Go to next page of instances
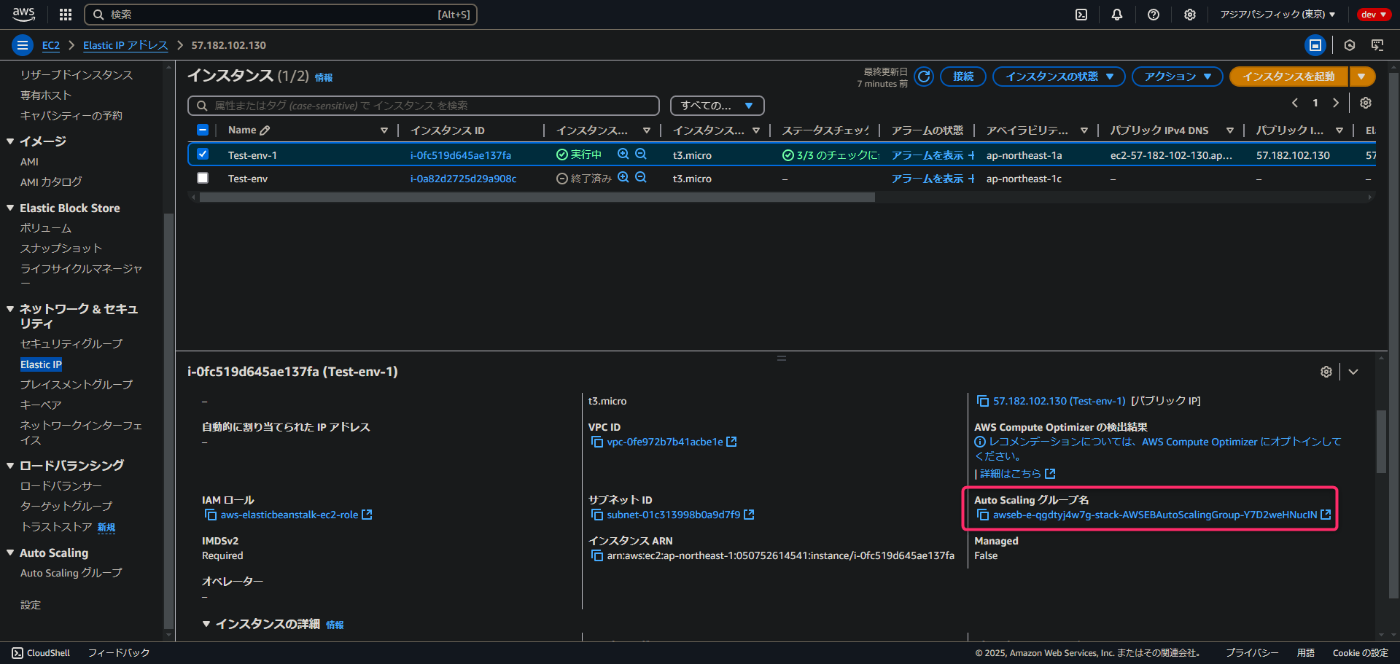This screenshot has height=664, width=1400. 1335,103
